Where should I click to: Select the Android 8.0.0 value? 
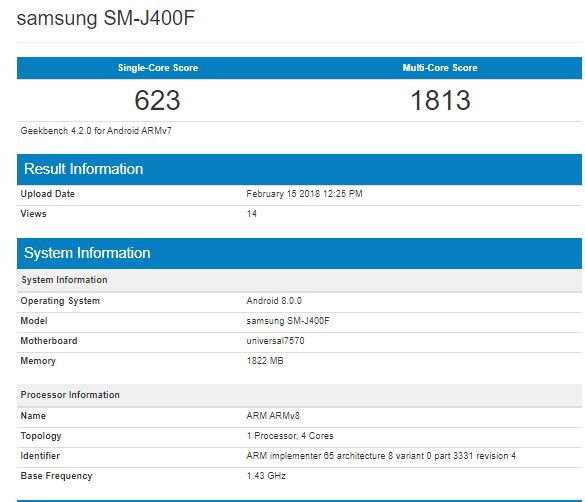(x=274, y=301)
